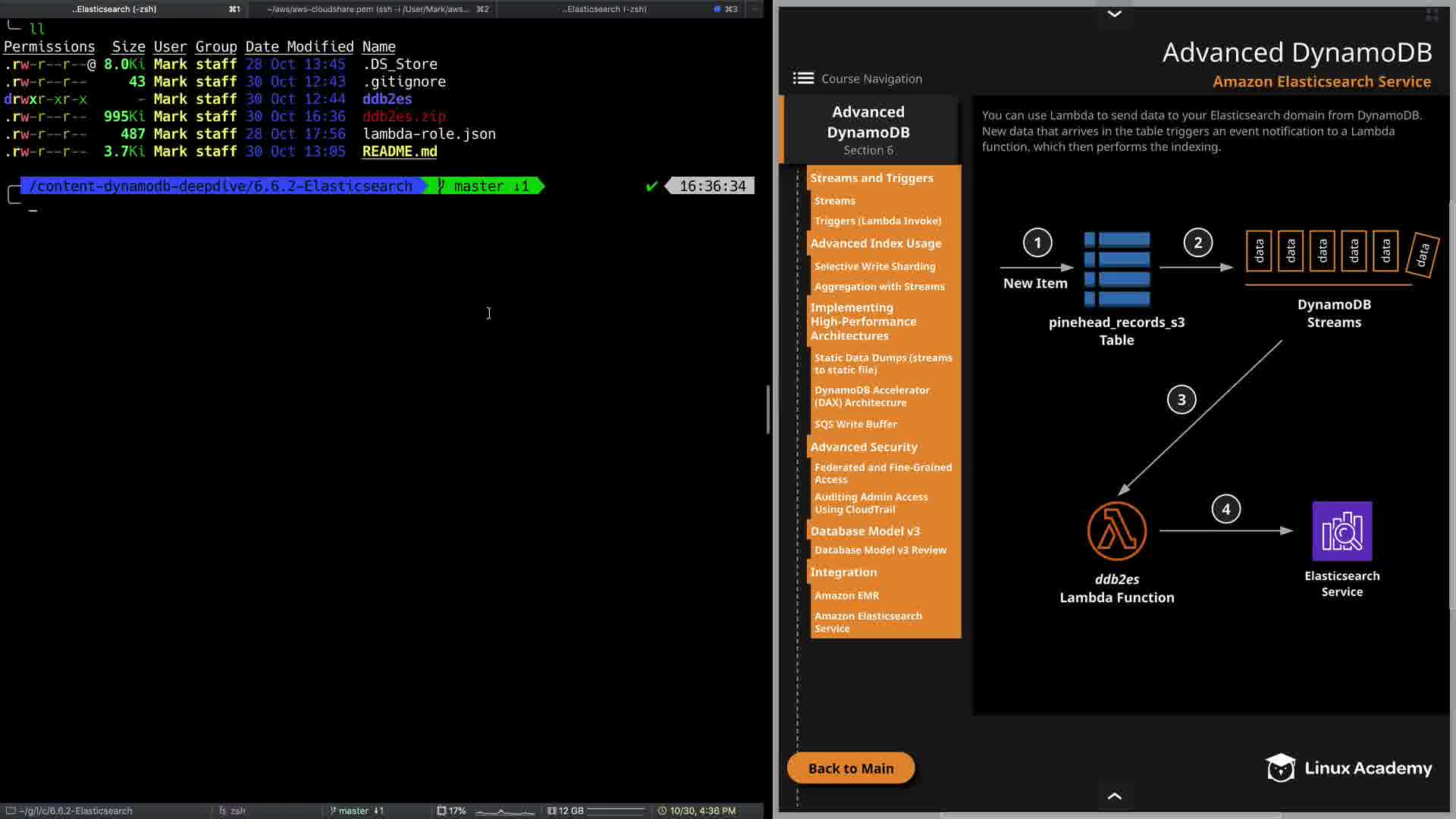Click the Linux Academy logo
This screenshot has height=819, width=1456.
click(1348, 768)
